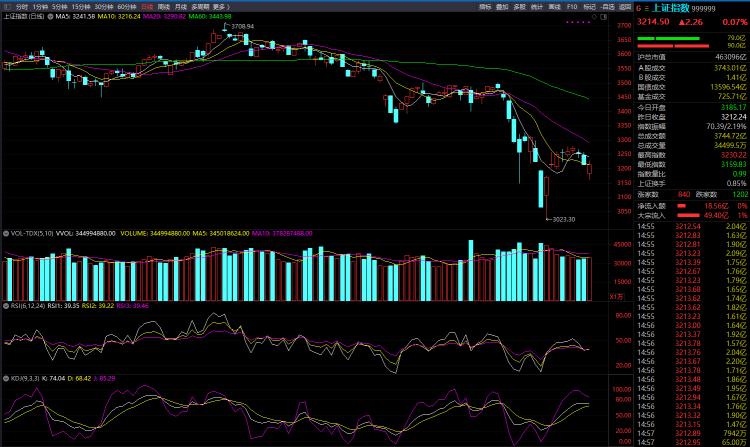
Task: Click the 标记 mark toolbar button
Action: pos(589,7)
